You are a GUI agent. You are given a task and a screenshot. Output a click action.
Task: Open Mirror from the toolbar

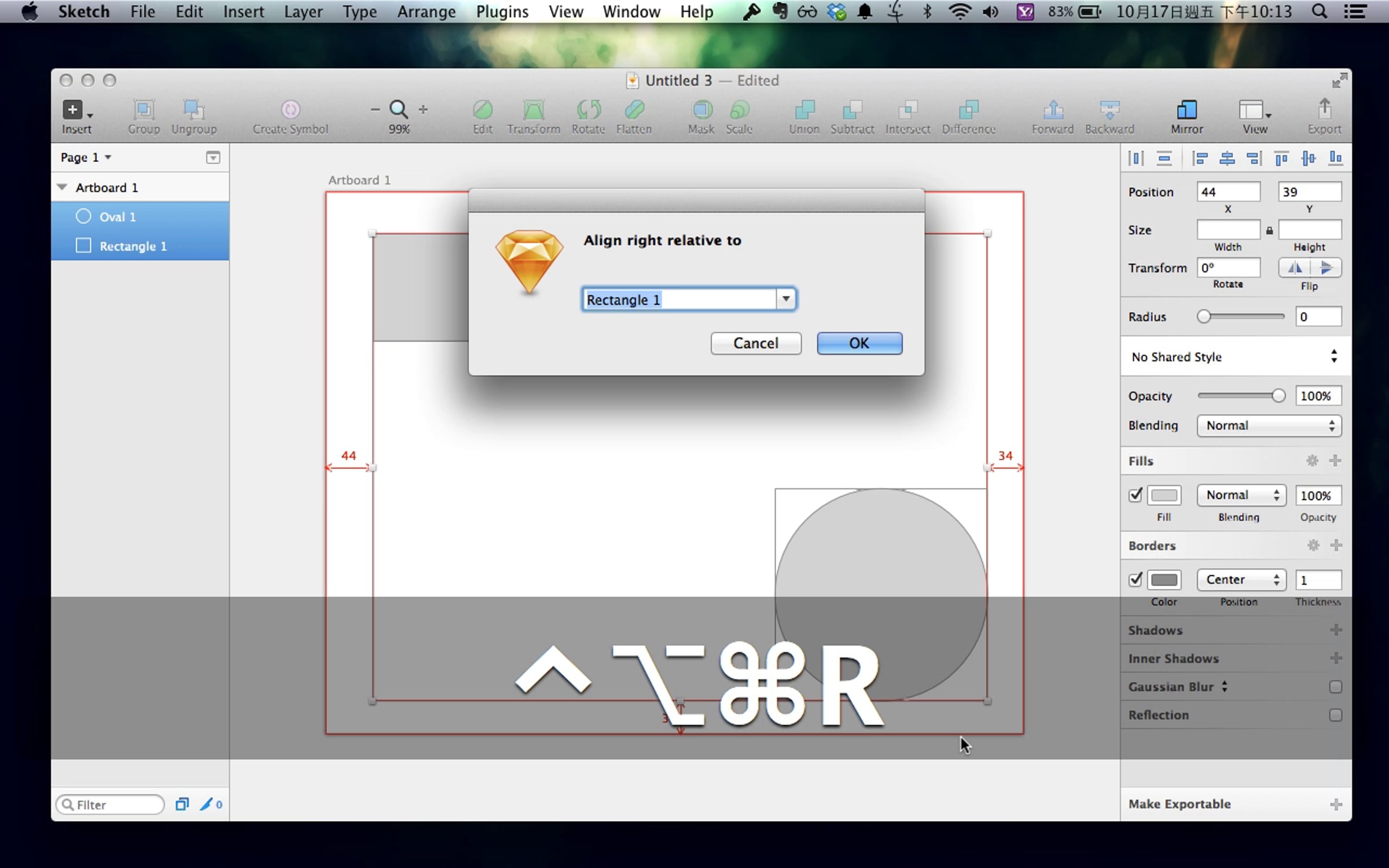click(1187, 109)
